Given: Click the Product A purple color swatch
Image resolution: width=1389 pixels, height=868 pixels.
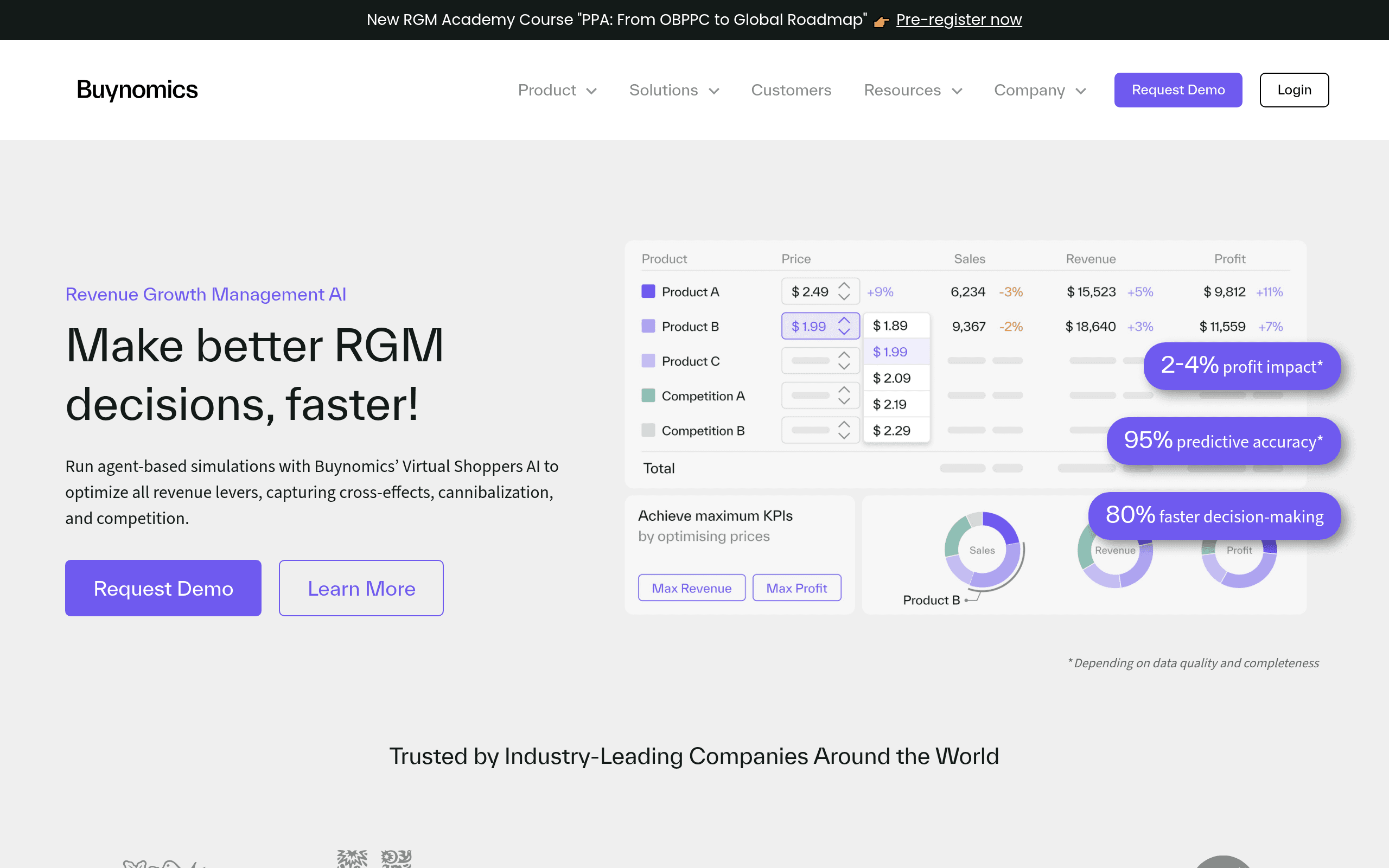Looking at the screenshot, I should click(648, 291).
